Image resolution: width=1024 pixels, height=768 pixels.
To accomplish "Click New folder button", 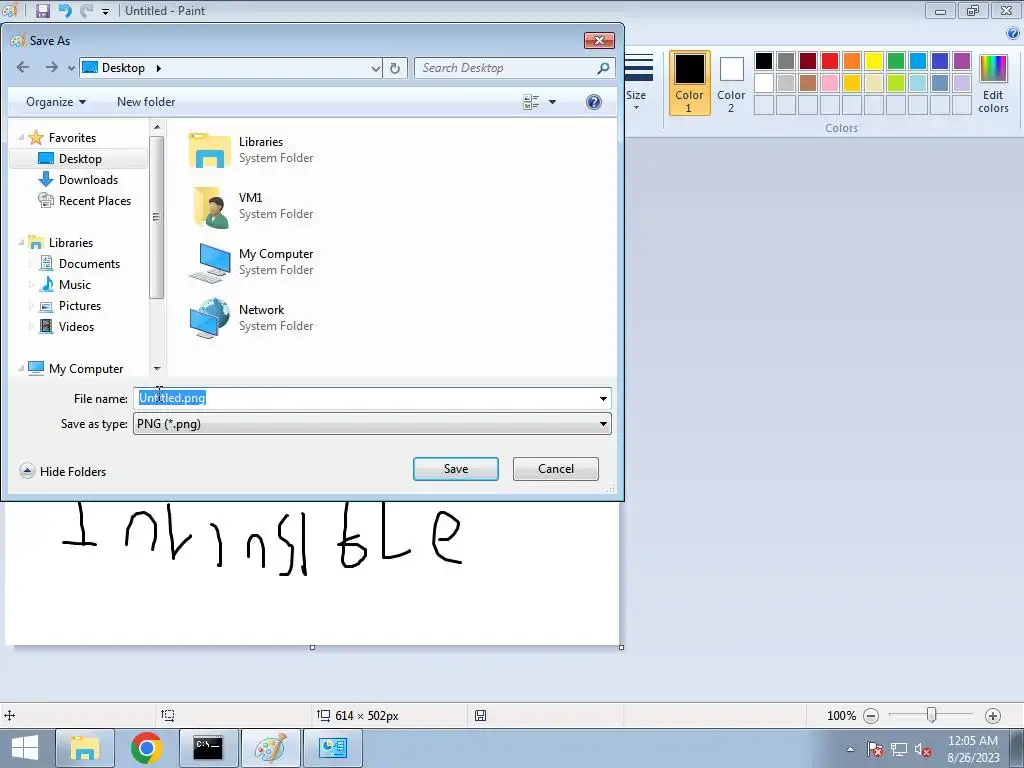I will click(x=146, y=102).
